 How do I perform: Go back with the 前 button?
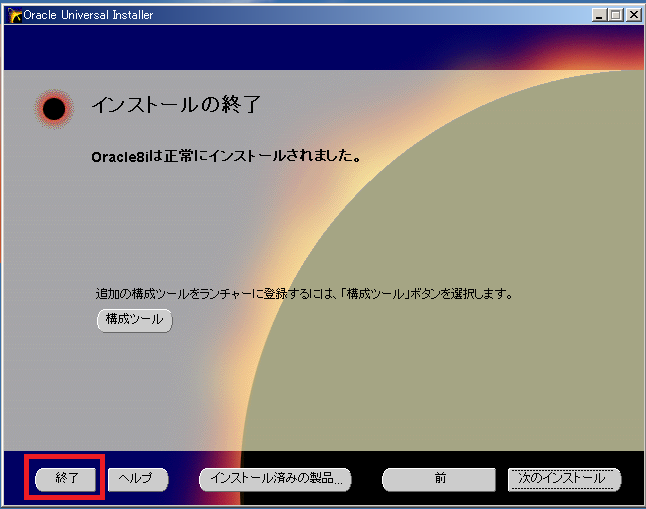point(439,479)
